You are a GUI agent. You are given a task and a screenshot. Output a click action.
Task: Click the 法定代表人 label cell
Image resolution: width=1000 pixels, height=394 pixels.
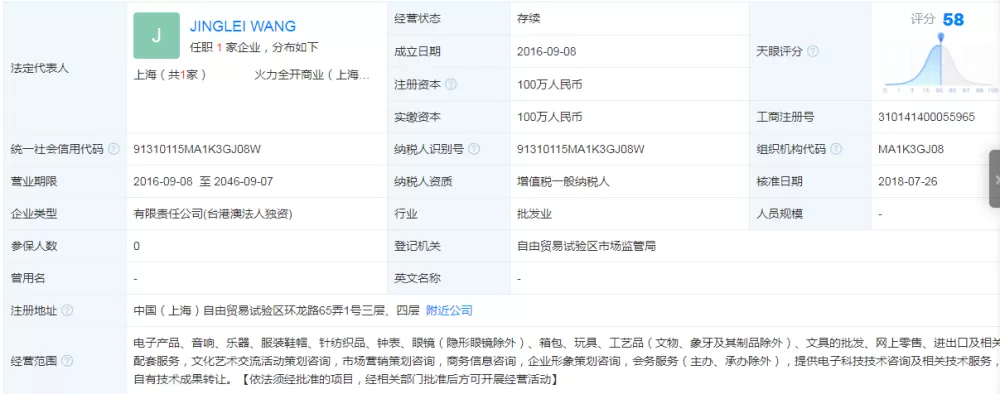click(x=64, y=68)
